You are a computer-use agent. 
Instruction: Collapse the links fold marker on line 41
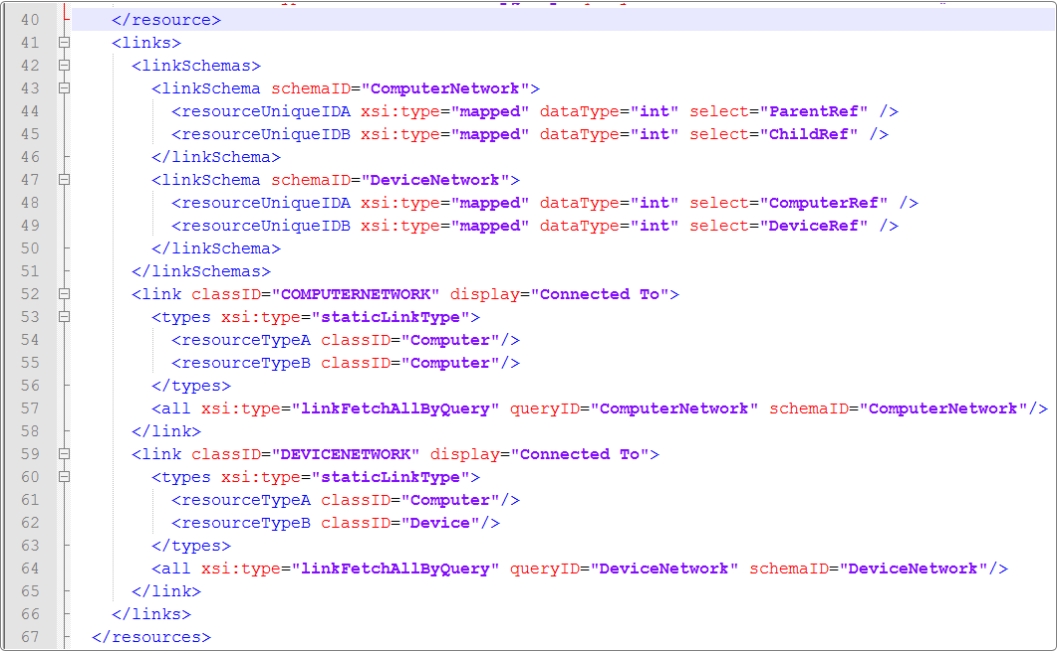[x=64, y=43]
